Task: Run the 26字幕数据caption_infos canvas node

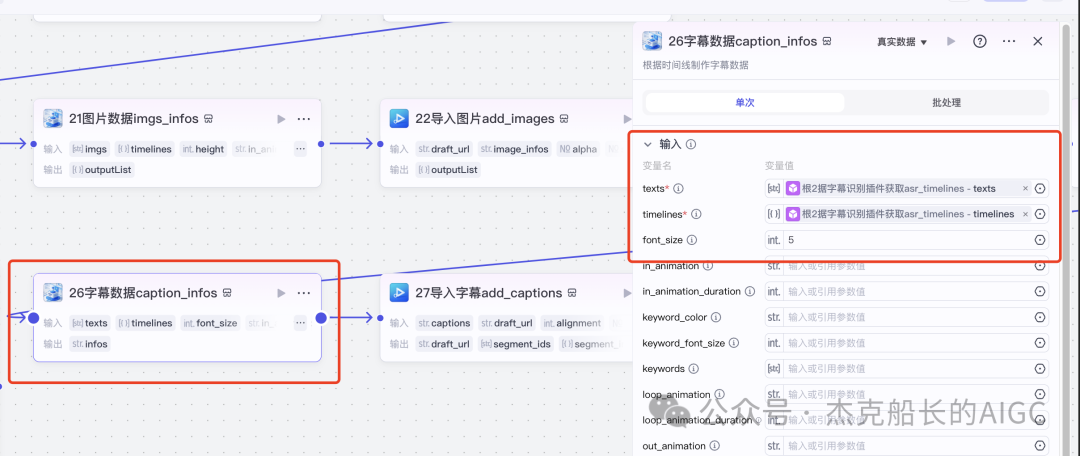Action: (281, 293)
